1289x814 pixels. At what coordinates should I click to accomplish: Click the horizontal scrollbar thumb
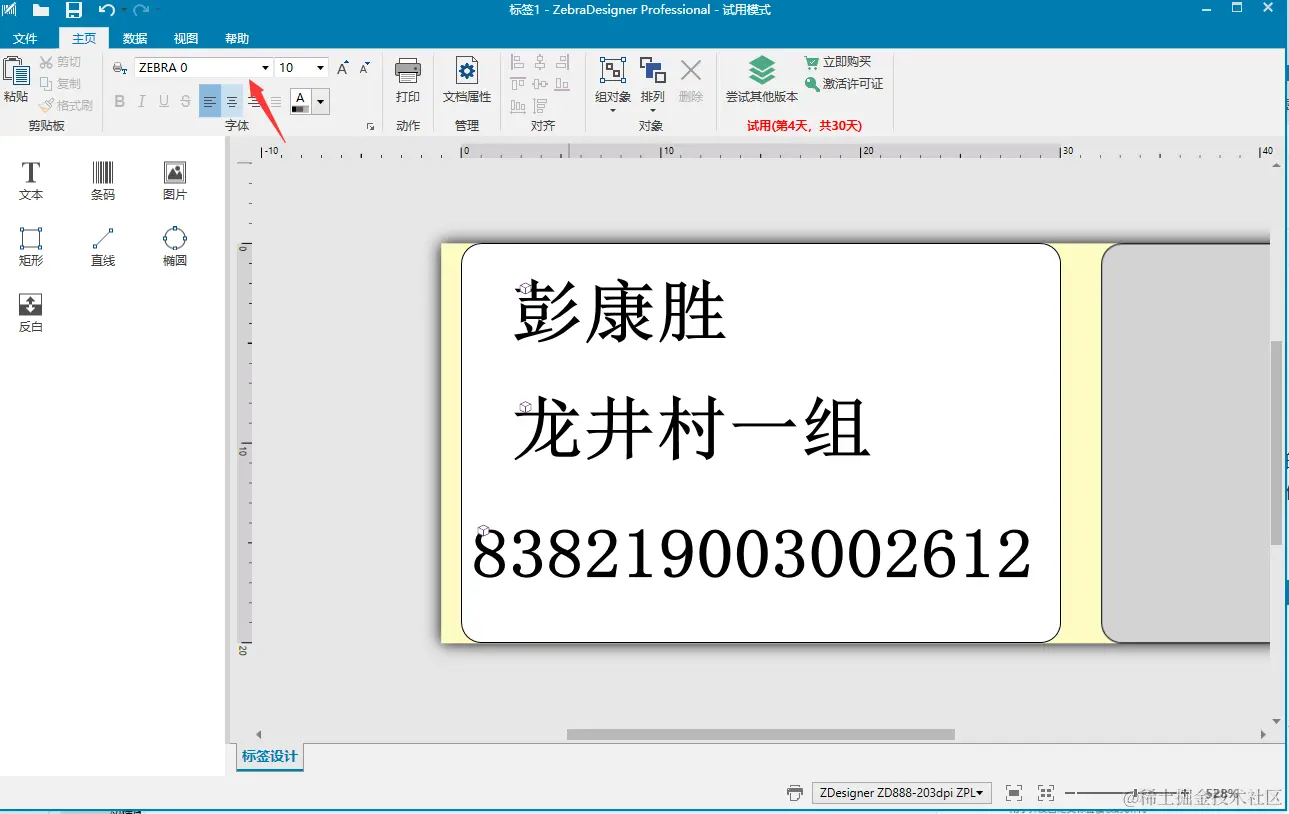761,735
